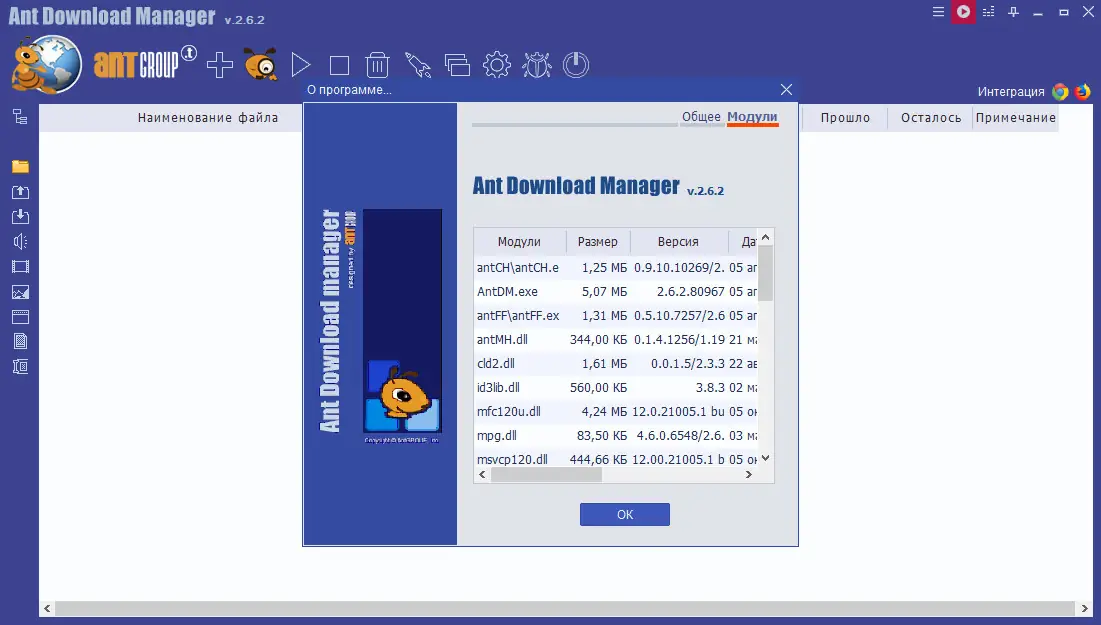
Task: Open the hamburger menu in title bar
Action: (938, 12)
